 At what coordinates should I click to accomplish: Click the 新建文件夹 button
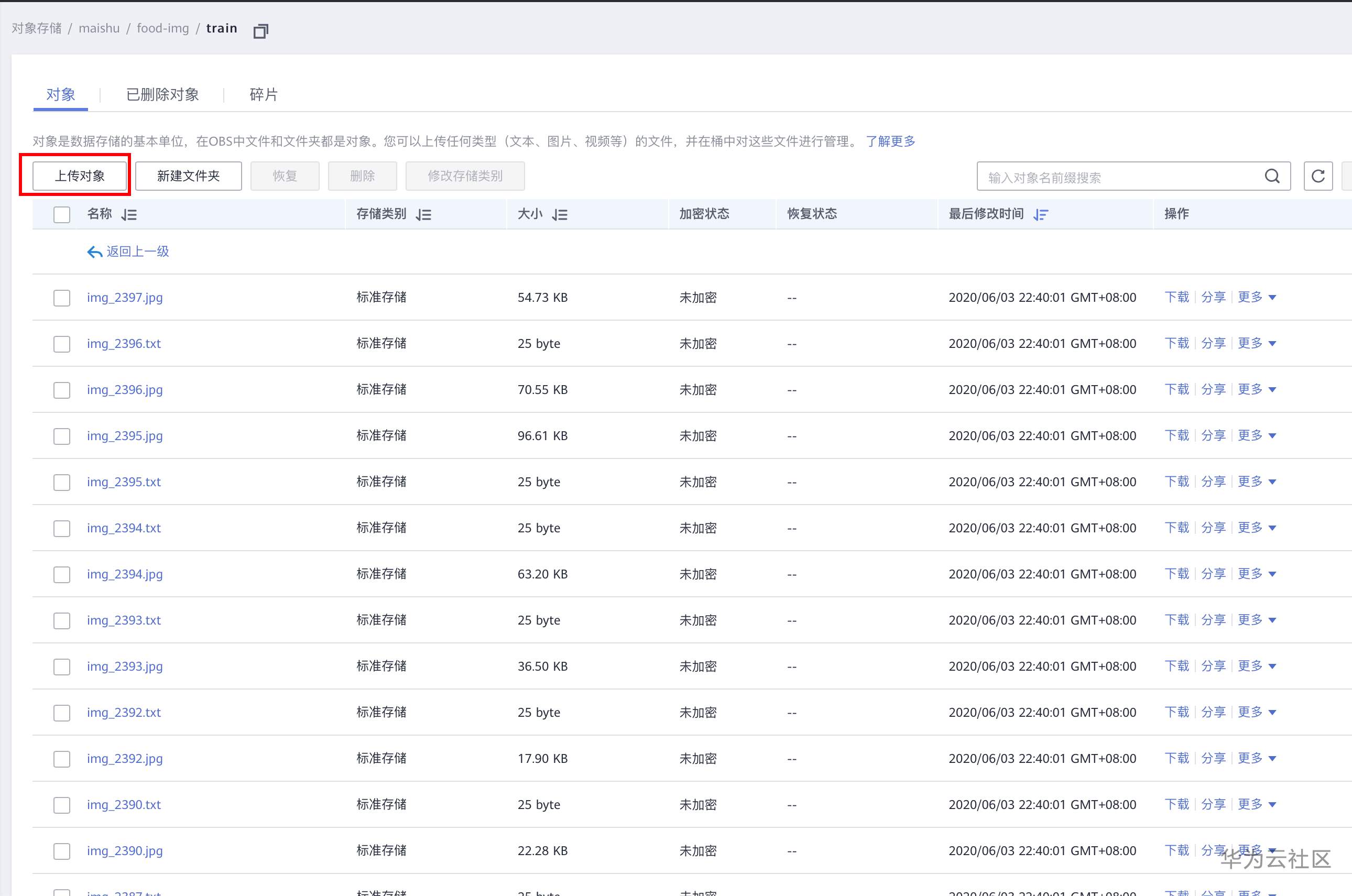(189, 176)
